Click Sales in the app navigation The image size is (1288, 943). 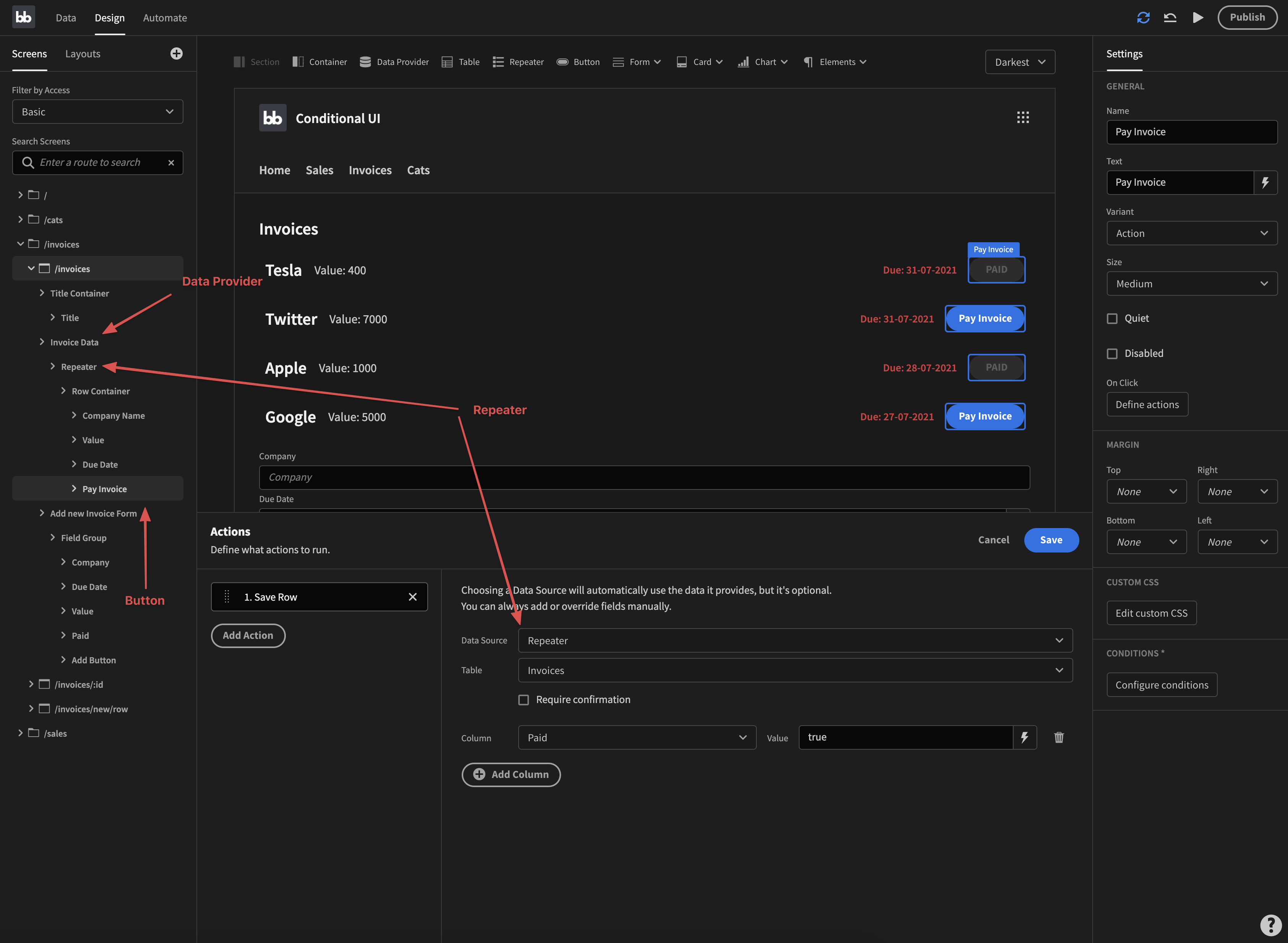coord(319,170)
